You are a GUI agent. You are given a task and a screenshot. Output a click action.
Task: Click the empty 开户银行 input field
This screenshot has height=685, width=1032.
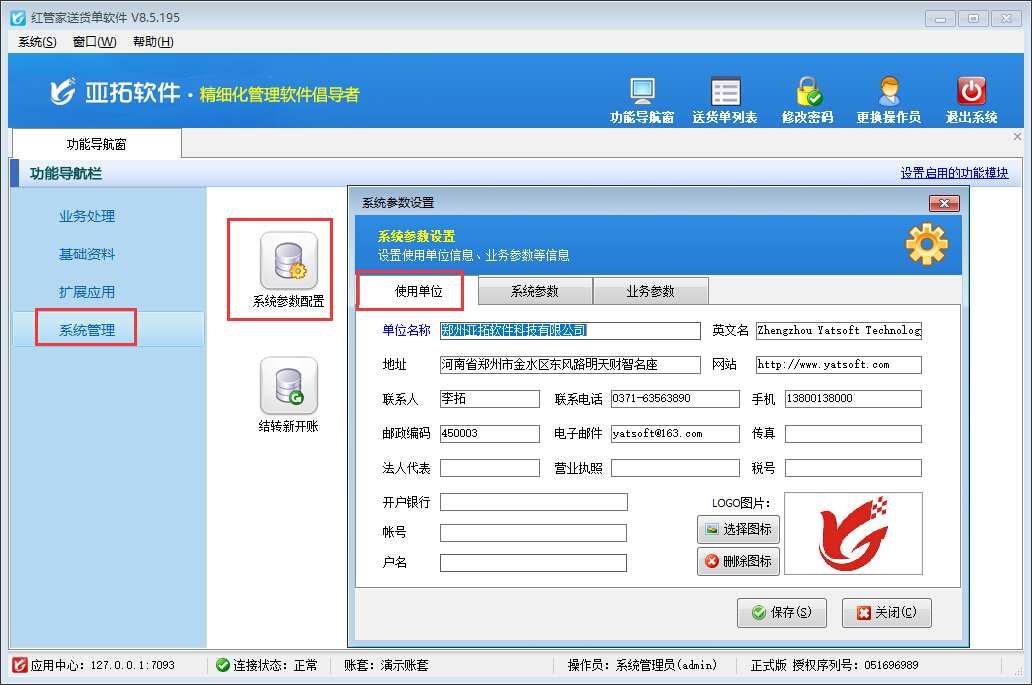534,502
